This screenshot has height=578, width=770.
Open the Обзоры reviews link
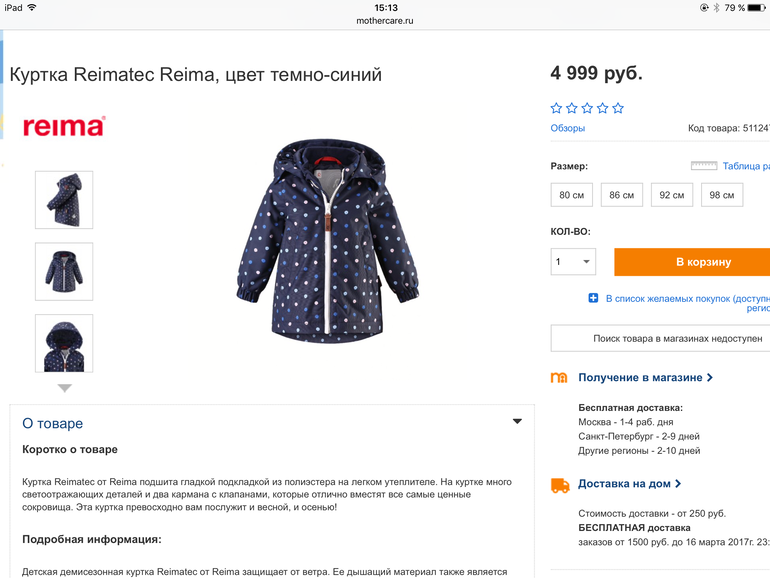pos(568,128)
